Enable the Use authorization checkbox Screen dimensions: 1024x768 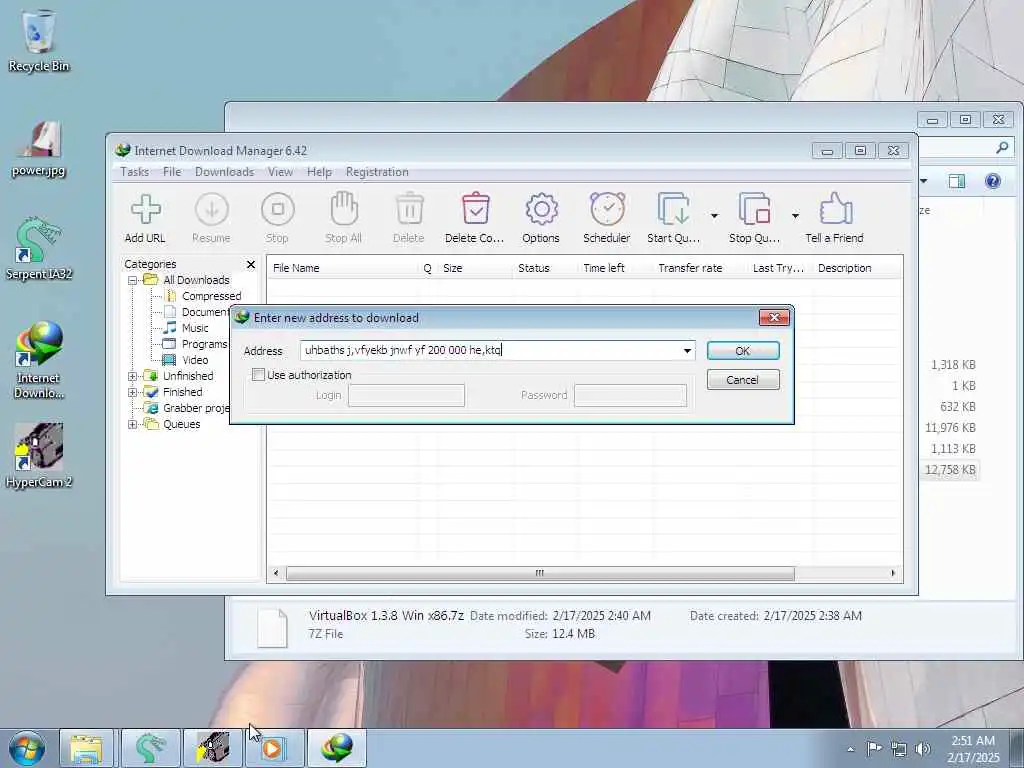point(259,375)
